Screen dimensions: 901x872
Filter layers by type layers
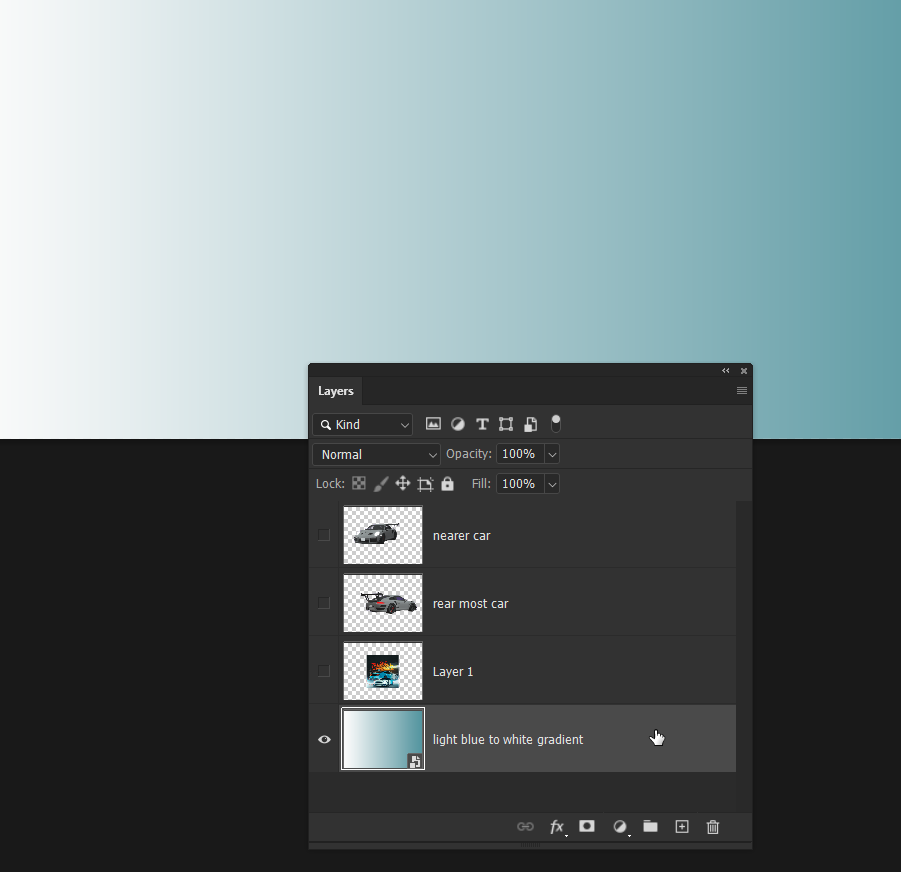481,423
